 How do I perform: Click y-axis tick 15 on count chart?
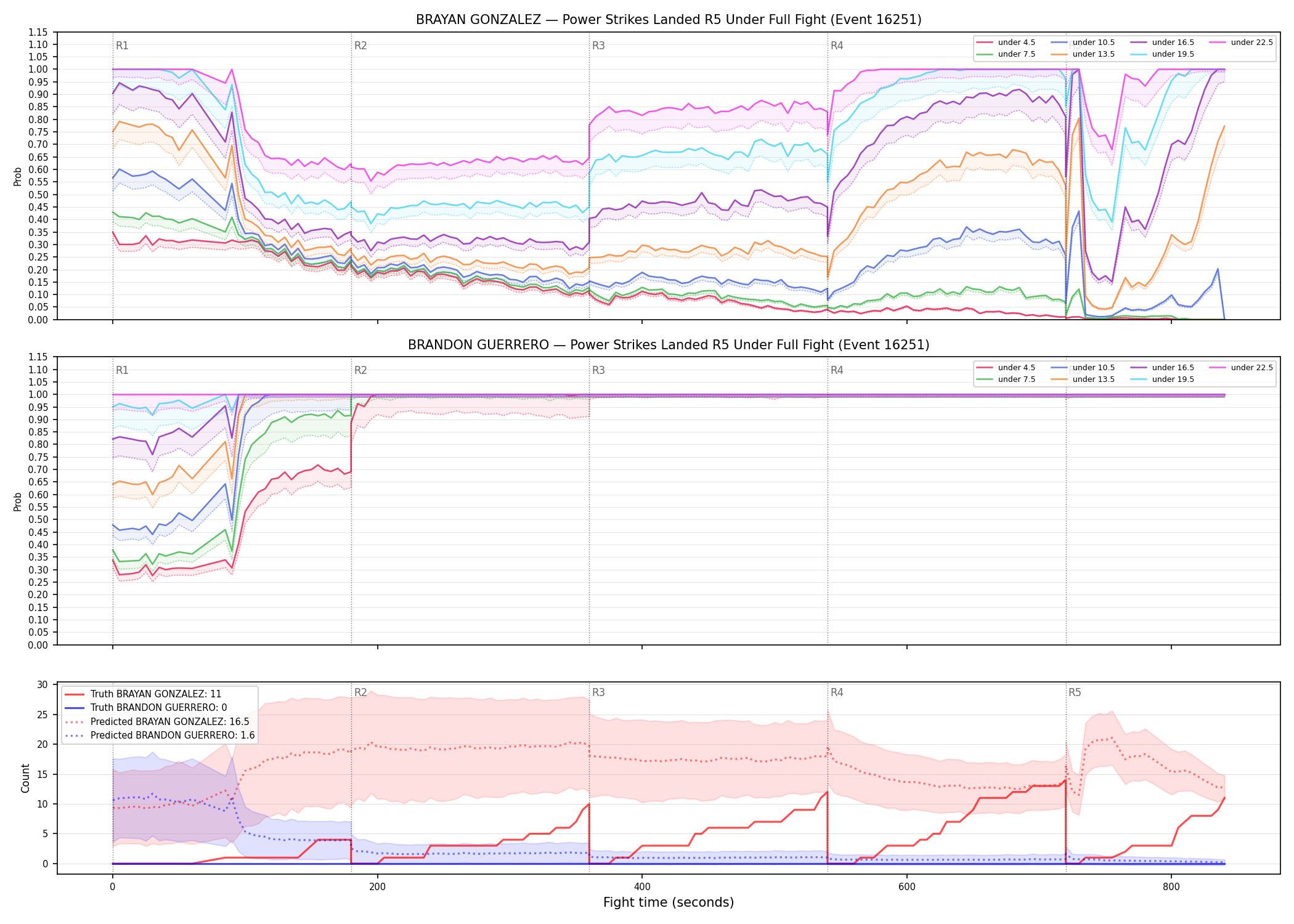pos(43,774)
